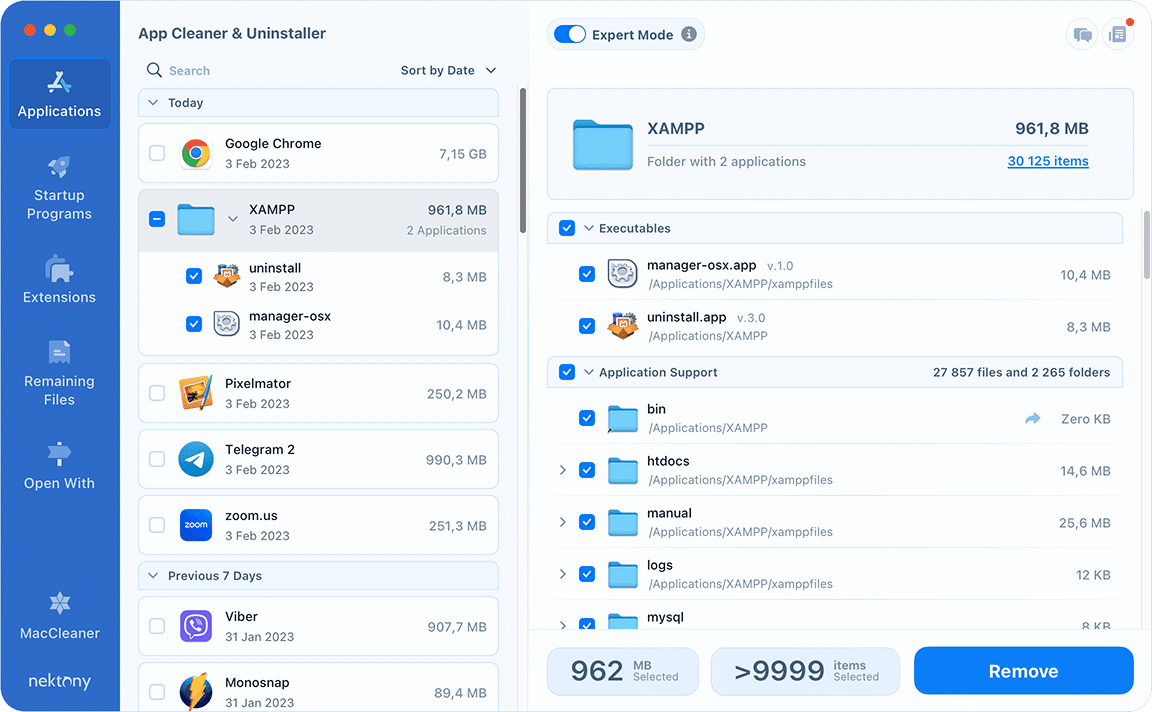Screen dimensions: 1152x712
Task: Open the Startup Programs rocket icon
Action: [59, 167]
